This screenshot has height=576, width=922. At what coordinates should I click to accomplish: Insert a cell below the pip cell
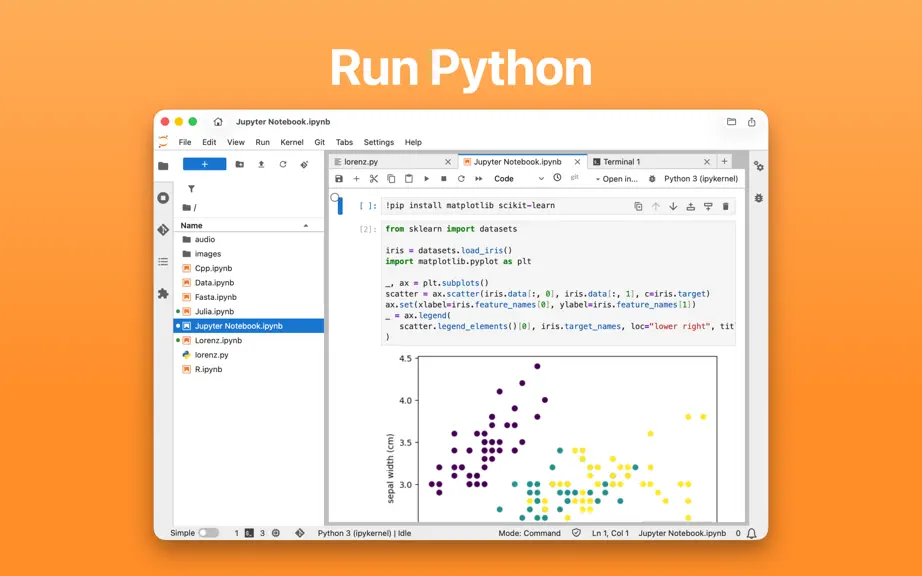pos(708,206)
